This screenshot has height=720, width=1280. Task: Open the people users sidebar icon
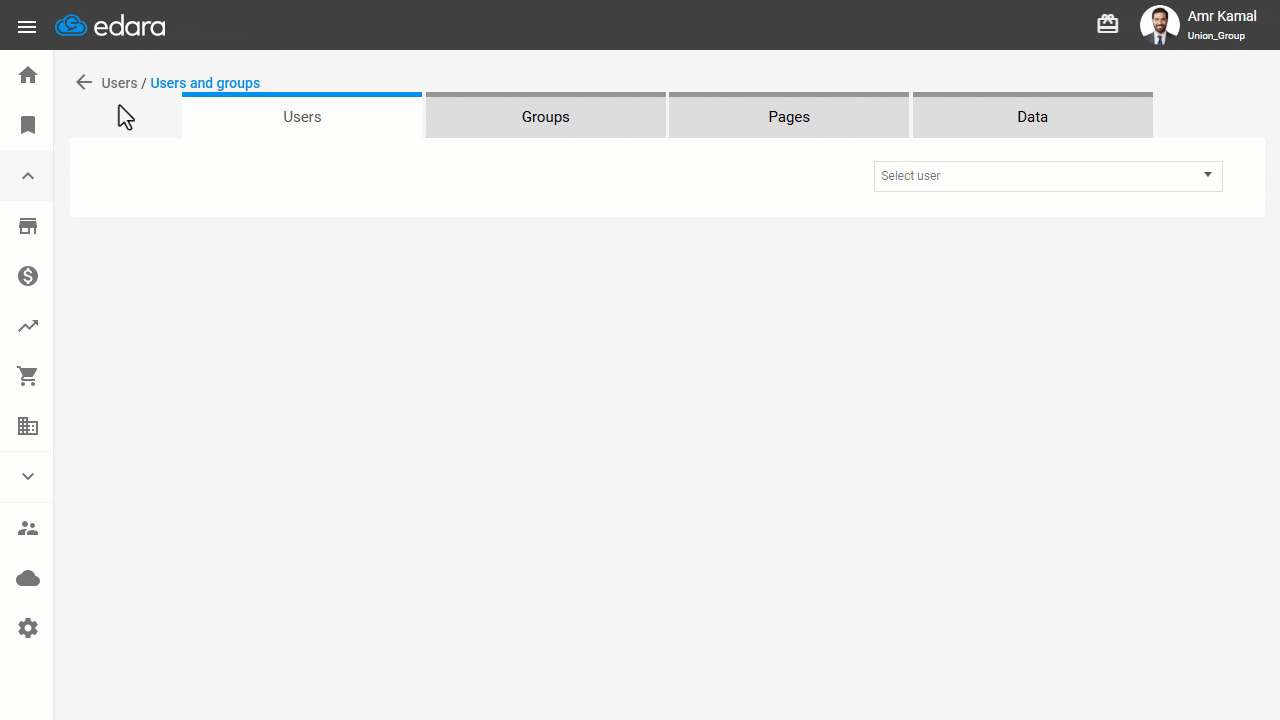coord(28,528)
